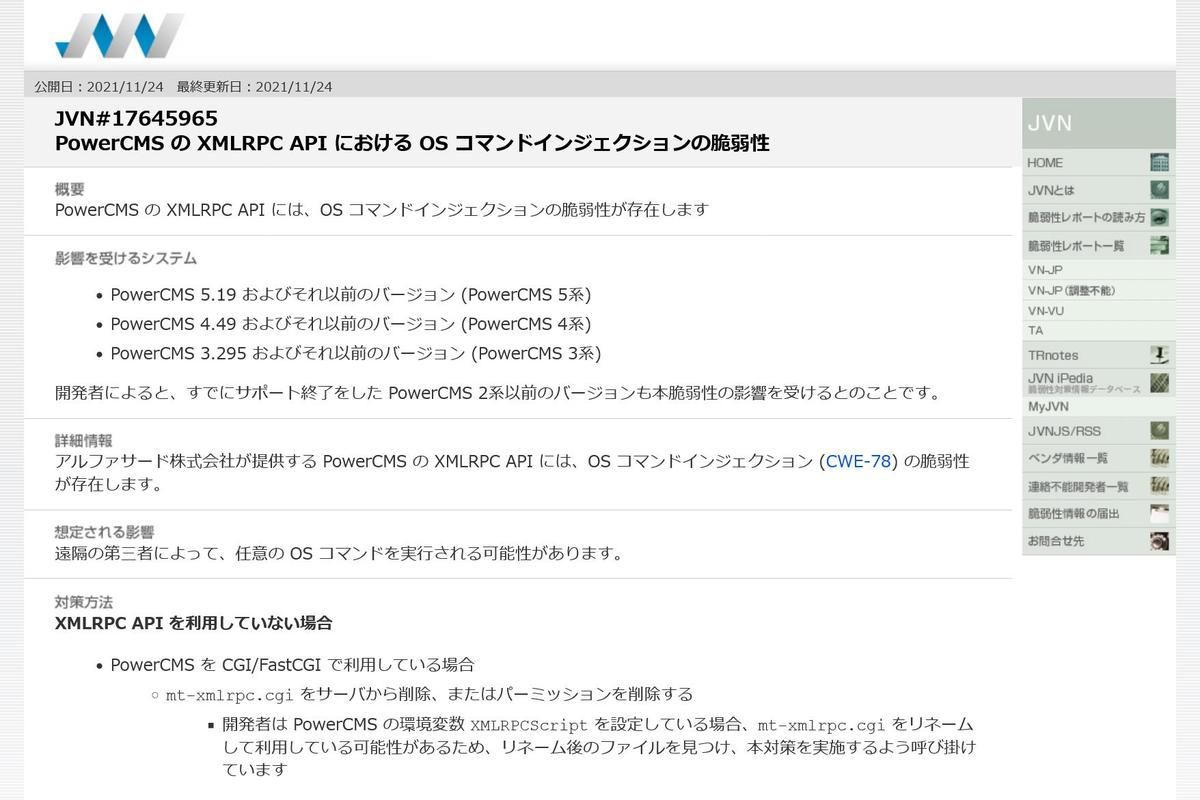Image resolution: width=1200 pixels, height=800 pixels.
Task: Click the XMLRPCScript code text
Action: tap(530, 725)
